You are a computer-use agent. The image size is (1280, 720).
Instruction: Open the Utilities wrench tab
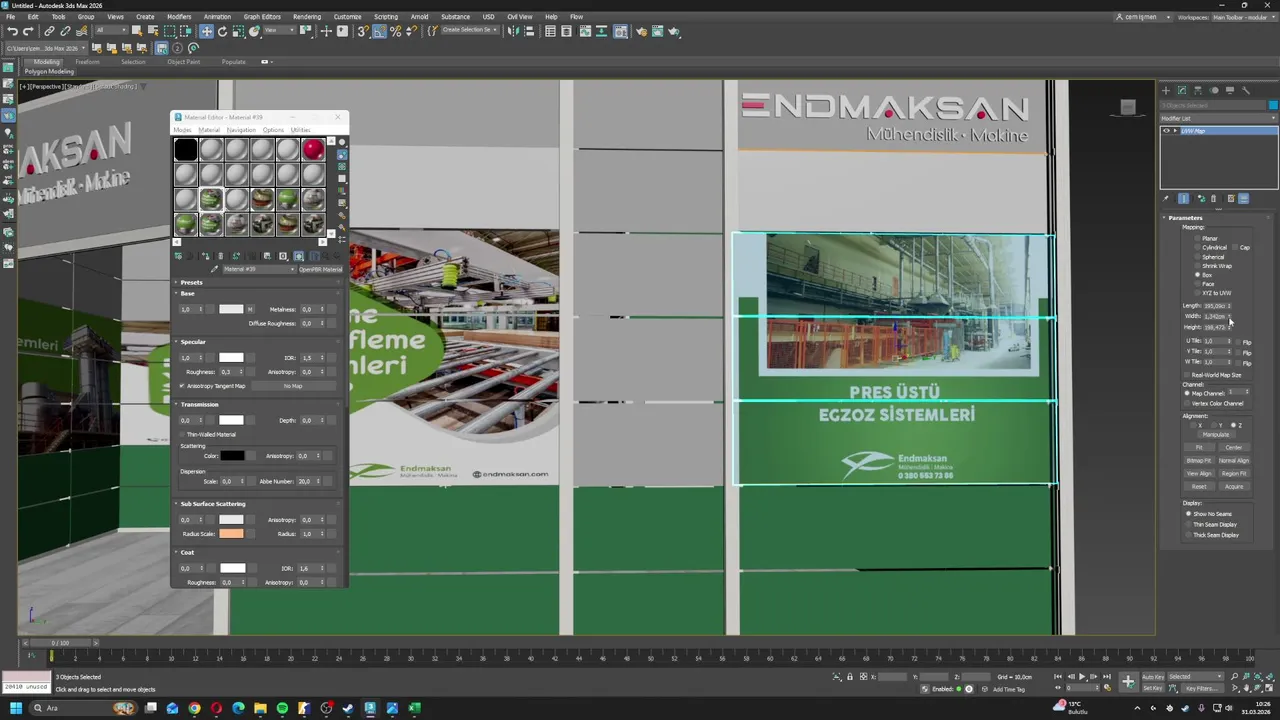(x=1245, y=90)
